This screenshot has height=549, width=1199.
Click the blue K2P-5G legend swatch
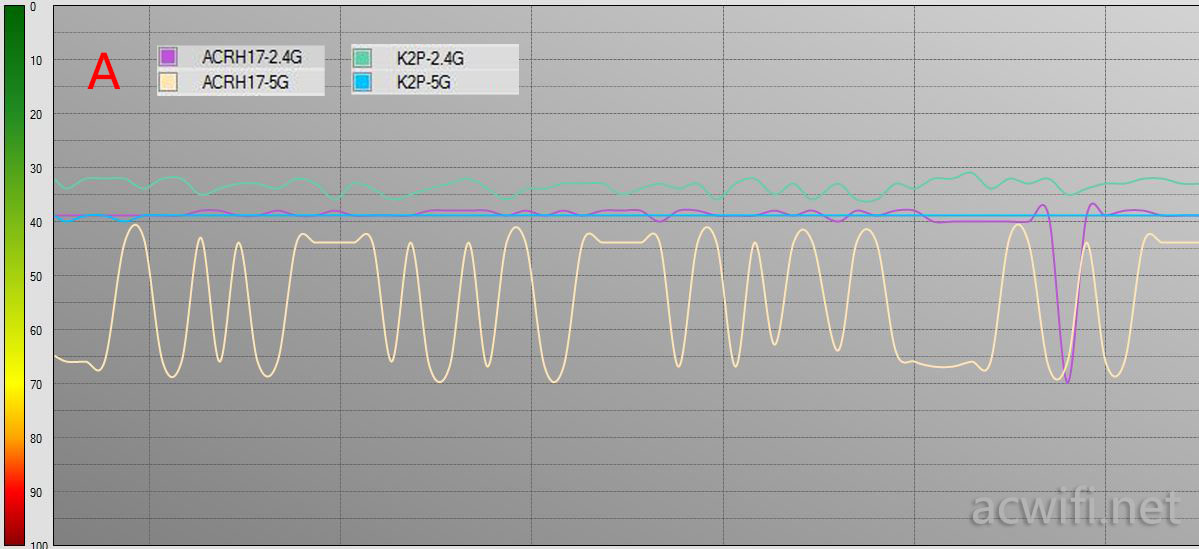[x=362, y=83]
